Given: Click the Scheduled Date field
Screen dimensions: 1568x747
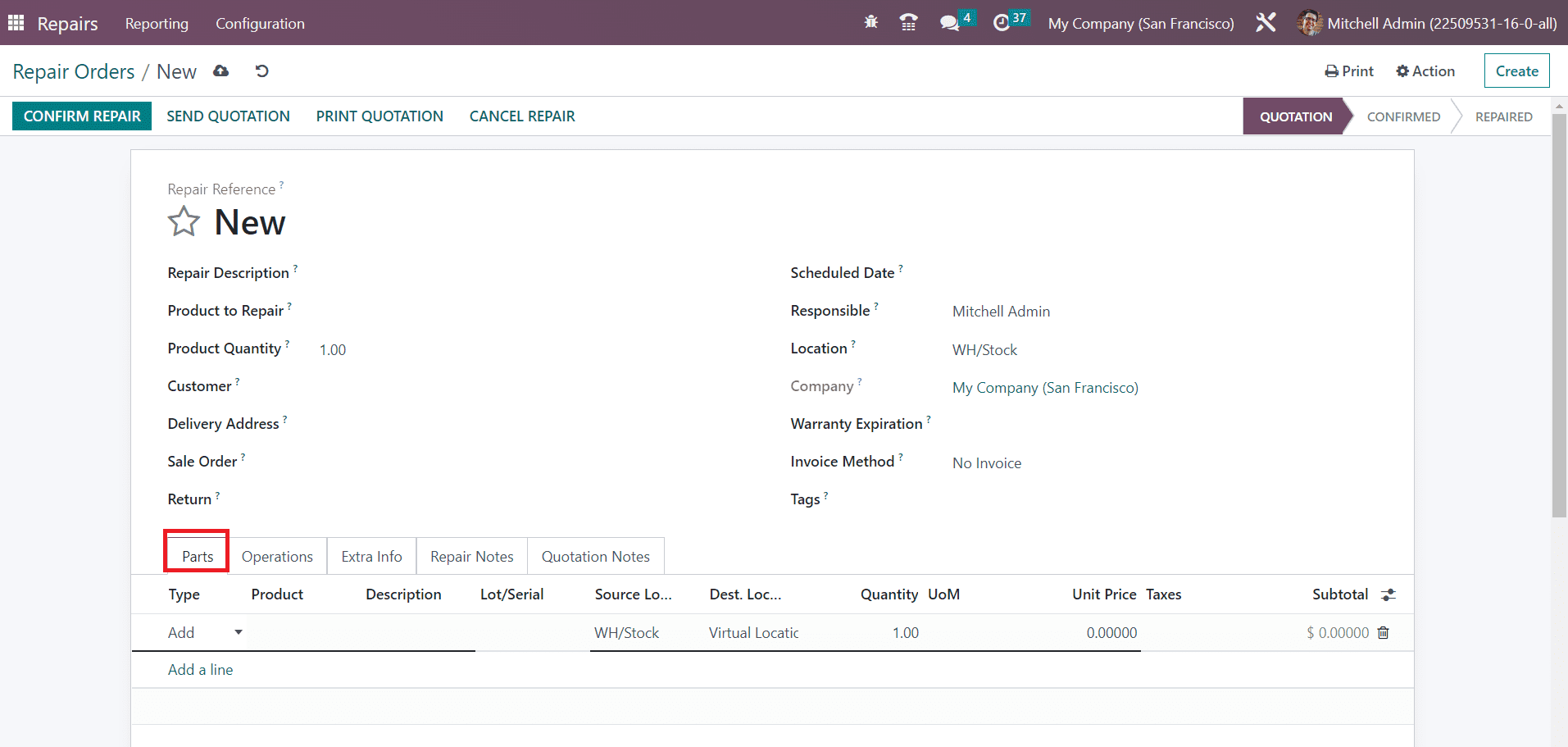Looking at the screenshot, I should pos(1164,274).
